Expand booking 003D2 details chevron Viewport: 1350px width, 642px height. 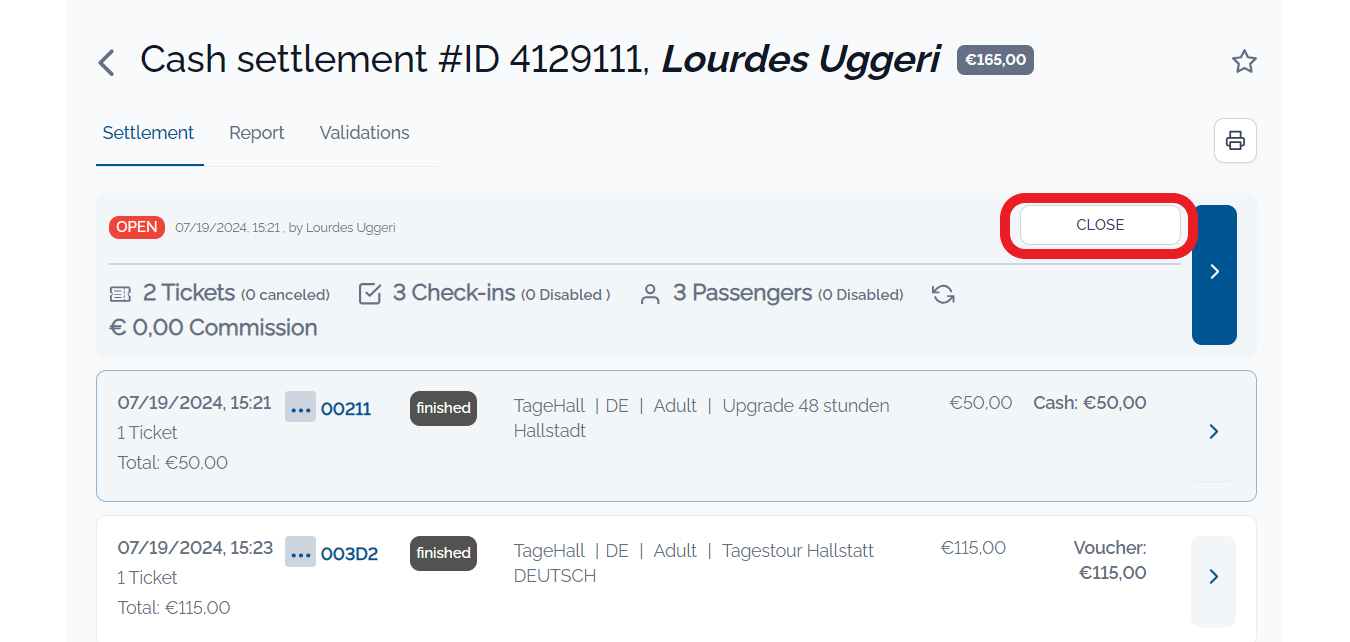pos(1213,577)
